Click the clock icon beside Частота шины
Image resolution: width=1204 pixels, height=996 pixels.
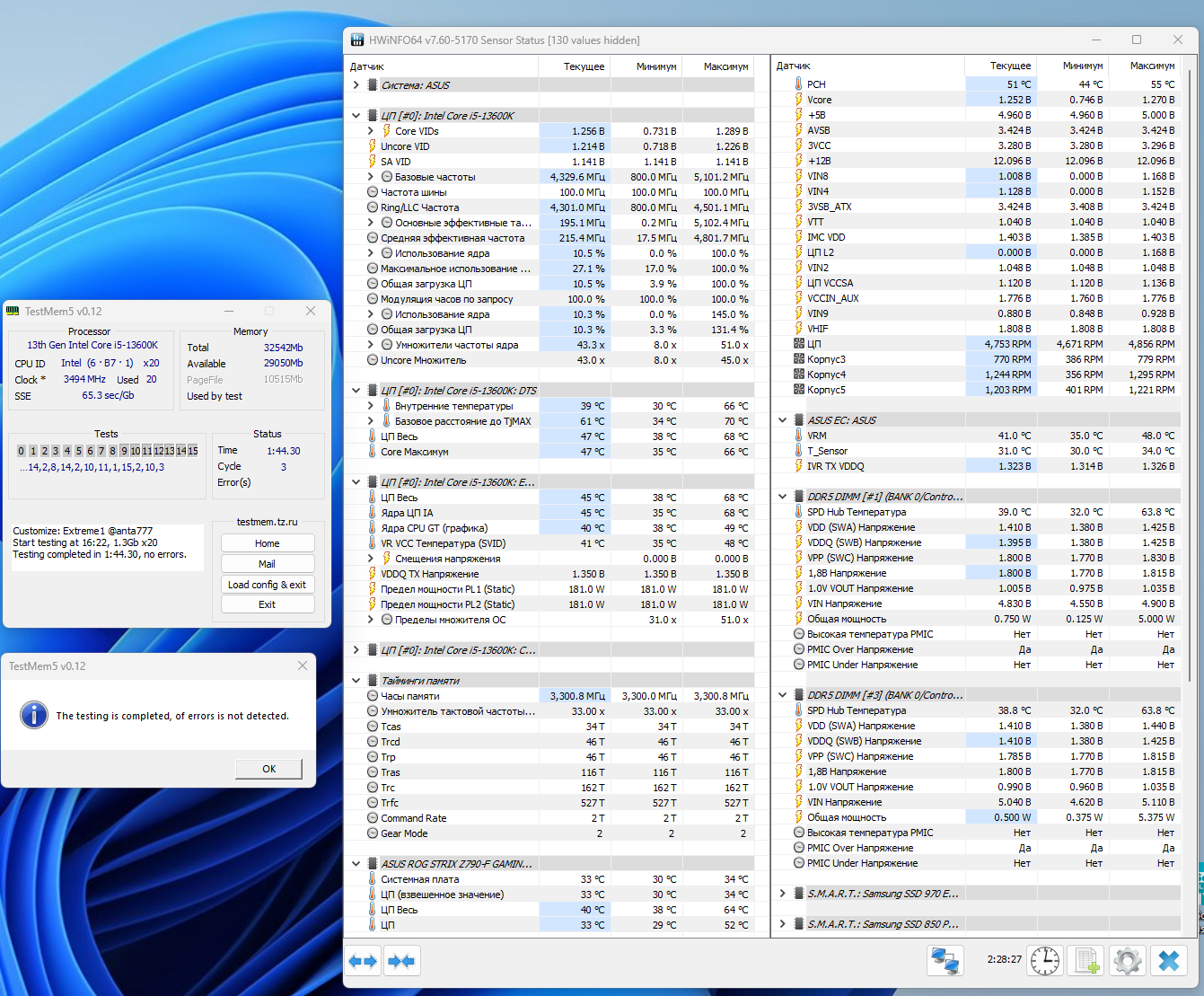click(373, 192)
